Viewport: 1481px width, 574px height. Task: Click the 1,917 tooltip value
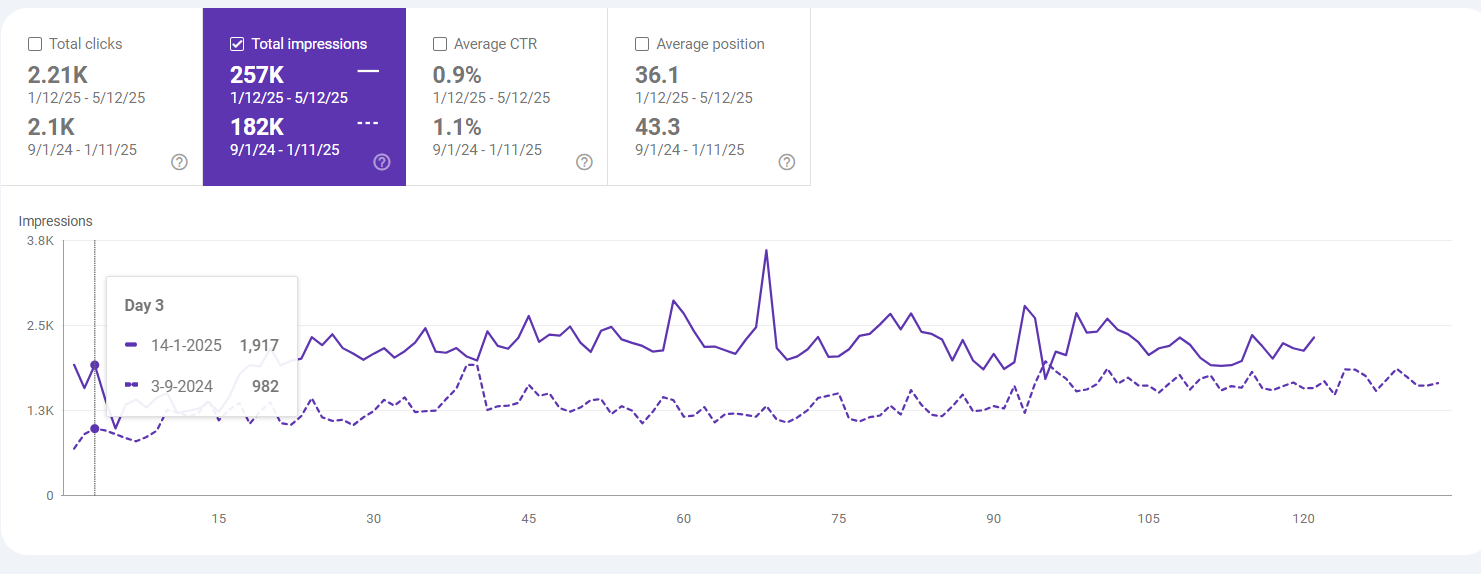click(x=259, y=344)
